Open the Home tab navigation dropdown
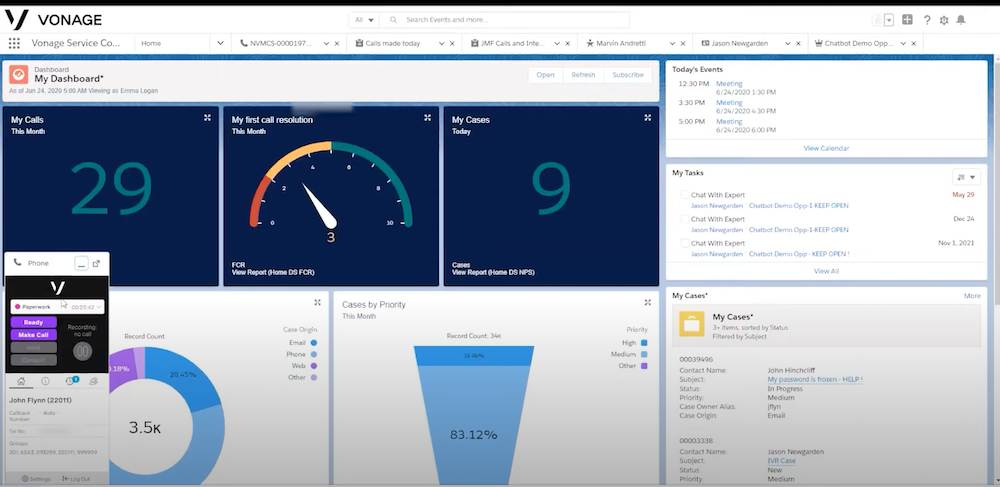The height and width of the screenshot is (487, 1000). tap(221, 43)
